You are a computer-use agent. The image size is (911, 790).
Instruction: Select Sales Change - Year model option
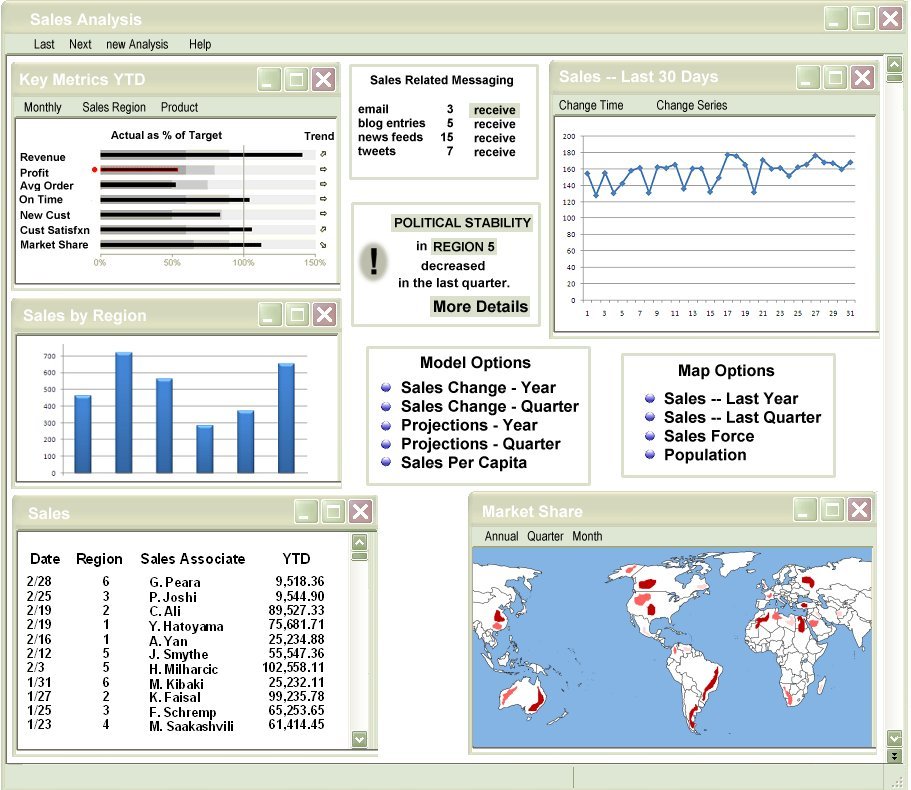pyautogui.click(x=478, y=388)
